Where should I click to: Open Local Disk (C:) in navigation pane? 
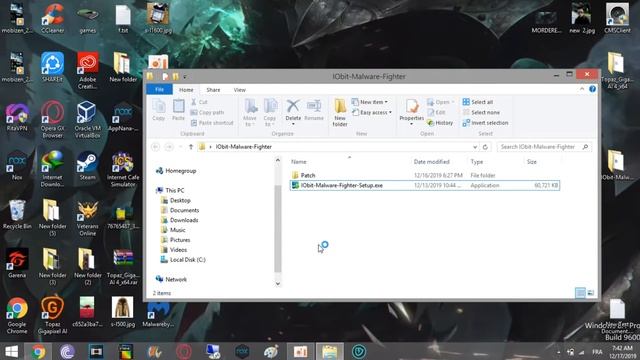click(x=183, y=260)
